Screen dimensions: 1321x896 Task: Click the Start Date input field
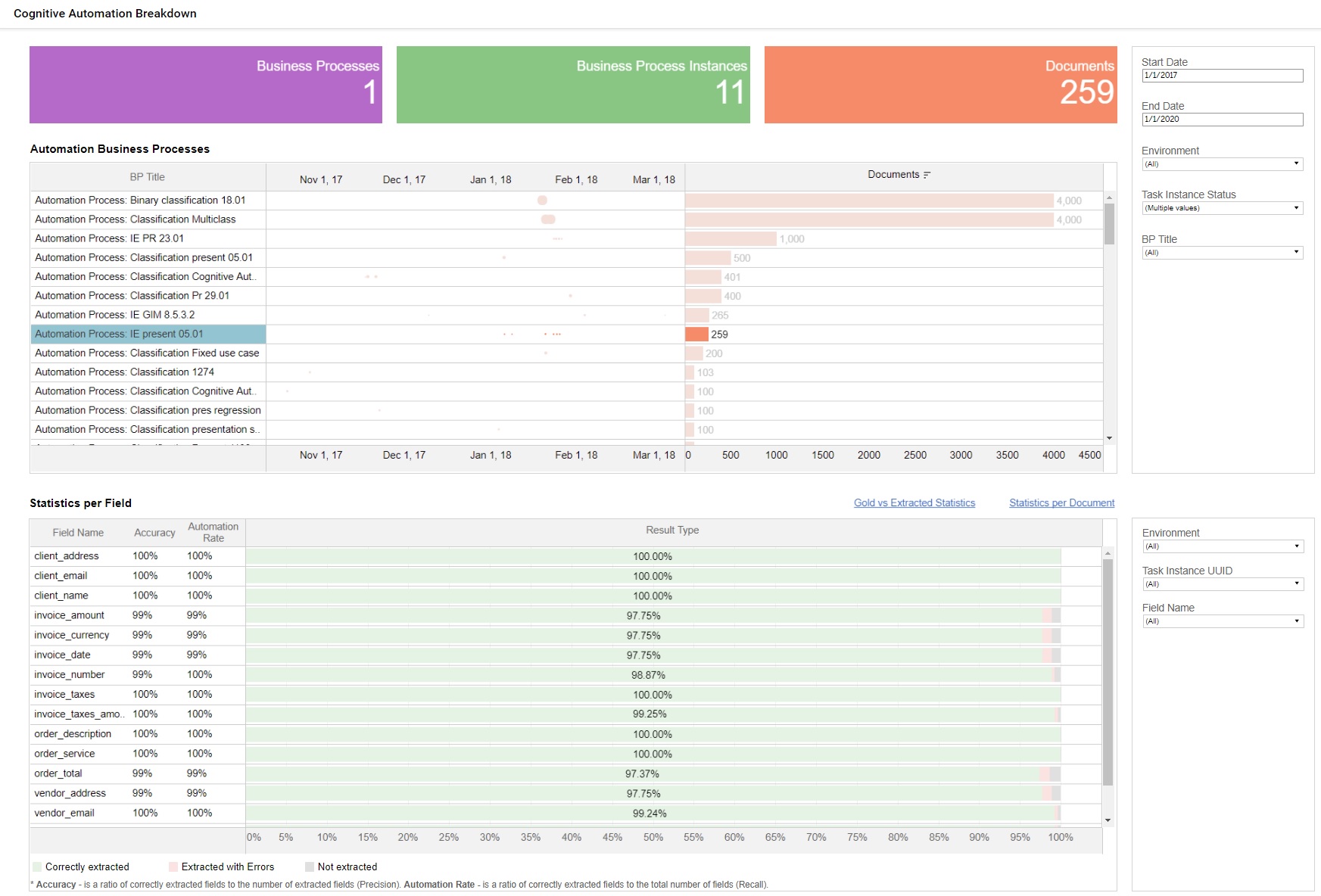click(x=1222, y=76)
